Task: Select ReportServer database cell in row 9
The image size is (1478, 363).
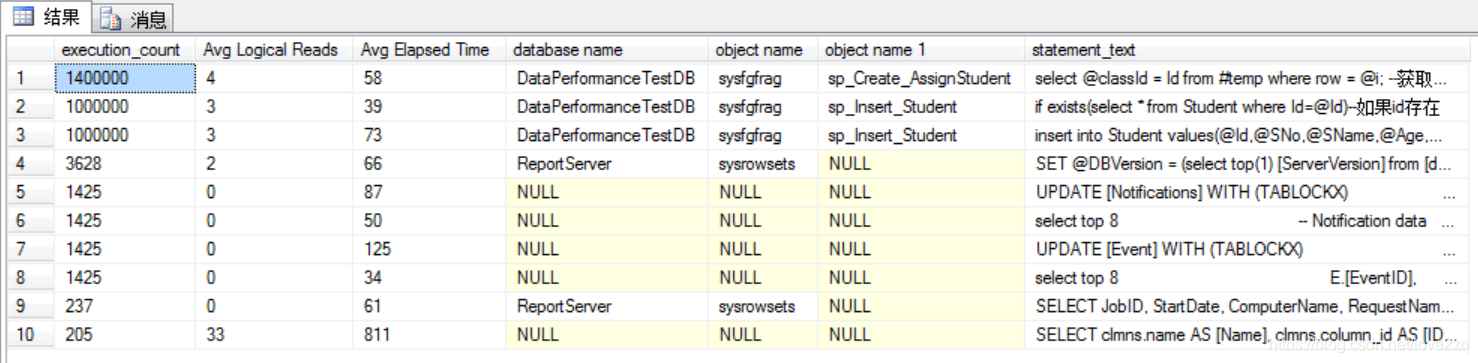Action: (607, 306)
